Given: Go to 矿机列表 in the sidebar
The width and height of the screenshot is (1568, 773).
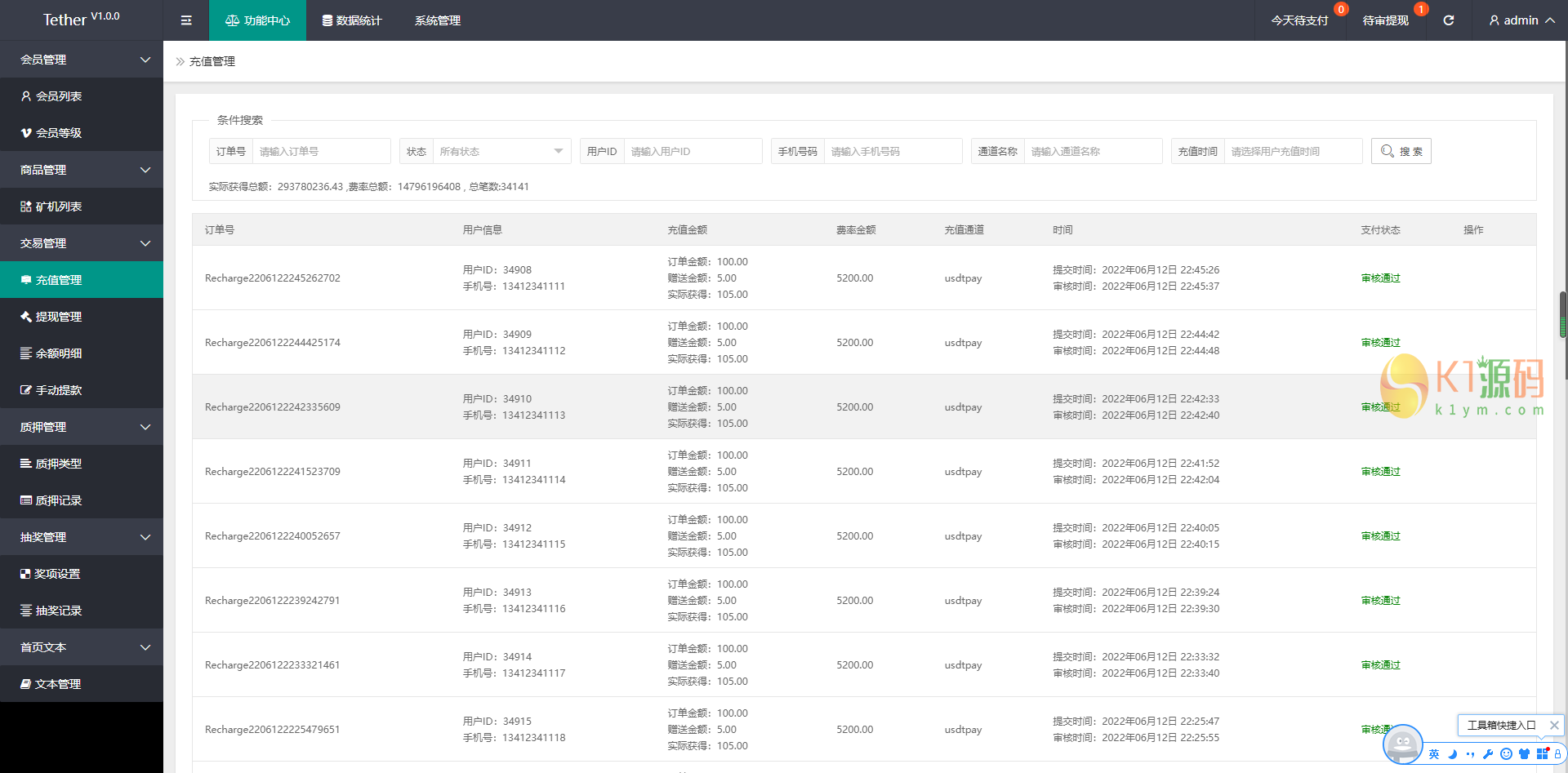Looking at the screenshot, I should (x=59, y=207).
